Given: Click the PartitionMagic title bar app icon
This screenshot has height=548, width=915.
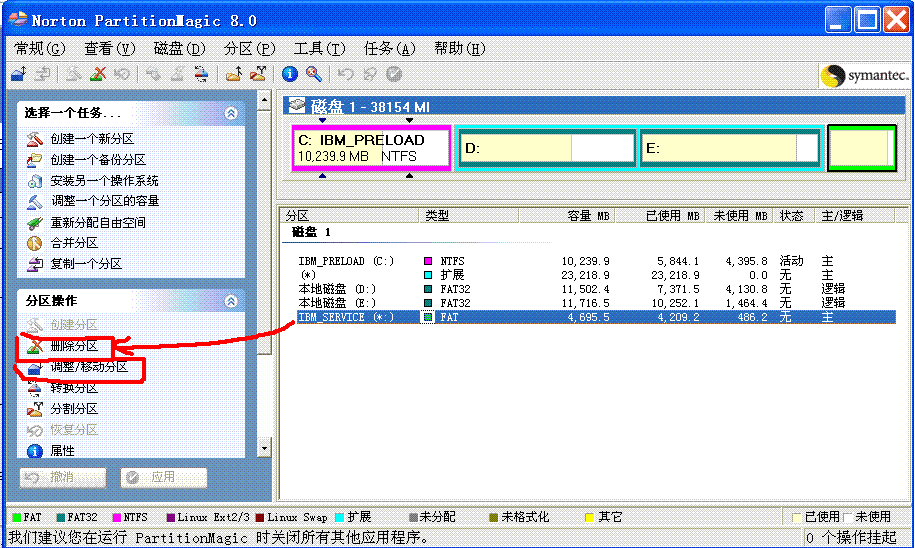Looking at the screenshot, I should point(18,20).
